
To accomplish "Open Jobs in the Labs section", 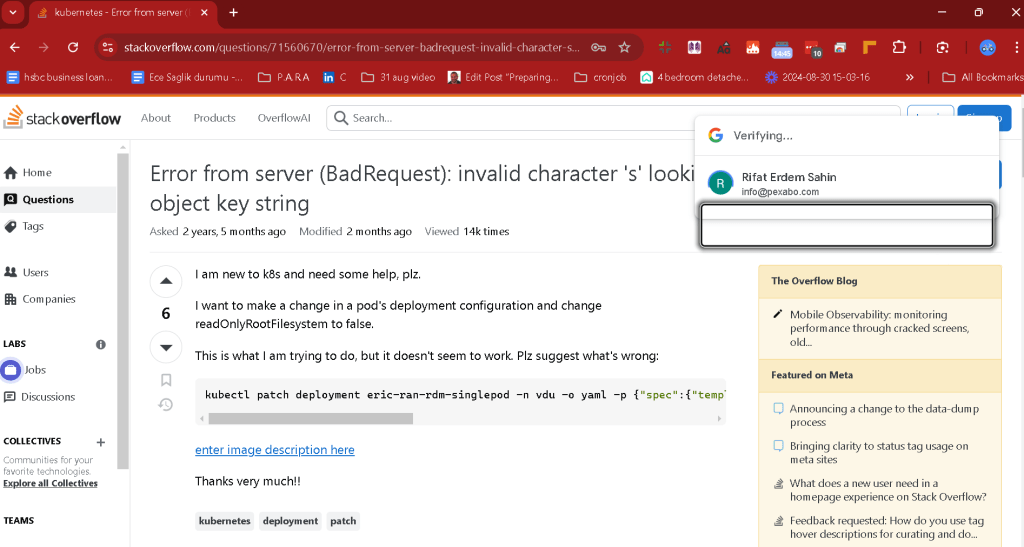I will pyautogui.click(x=25, y=370).
